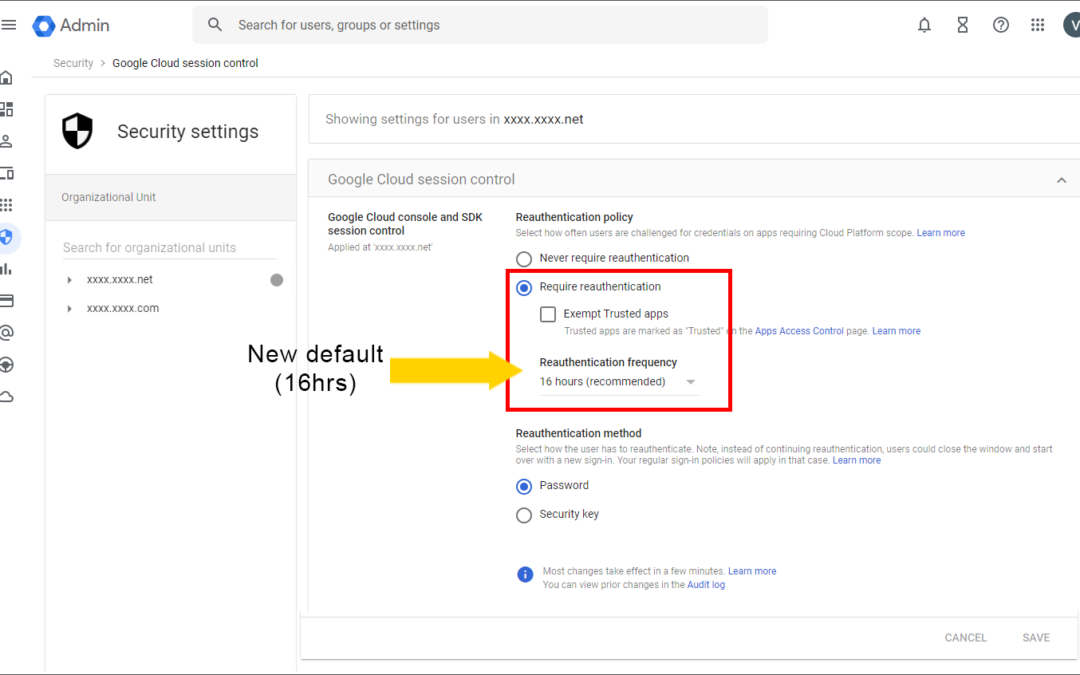The image size is (1080, 675).
Task: Open Devices sidebar icon
Action: pyautogui.click(x=7, y=173)
